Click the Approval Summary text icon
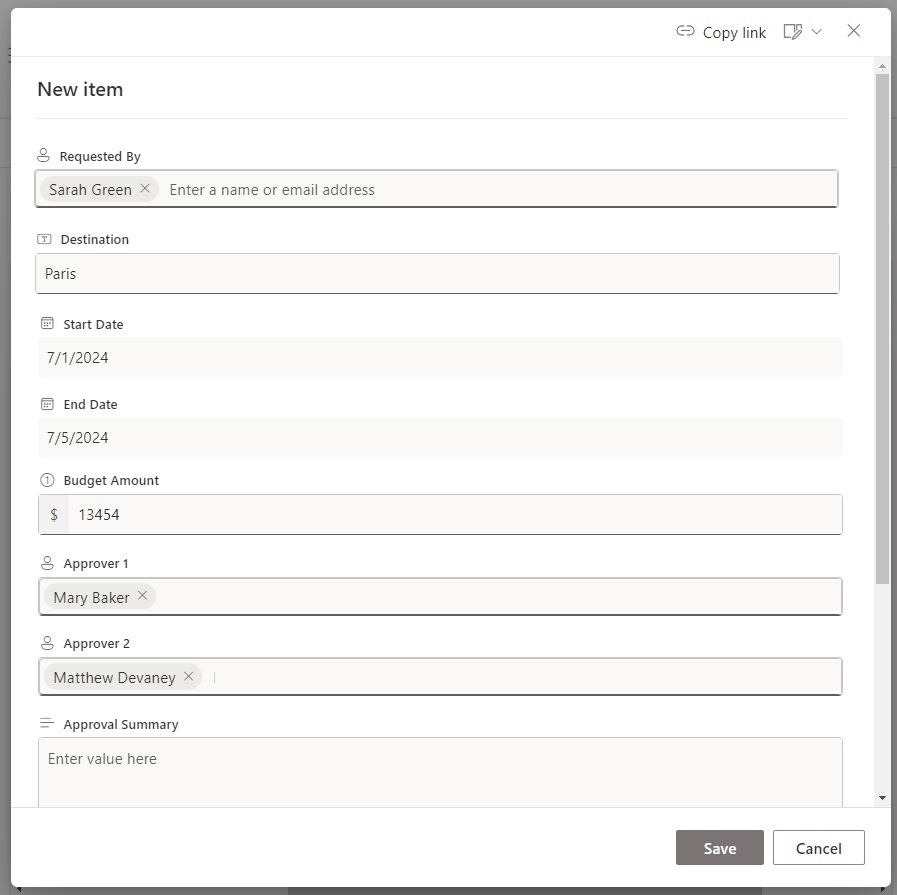The width and height of the screenshot is (897, 895). tap(47, 723)
